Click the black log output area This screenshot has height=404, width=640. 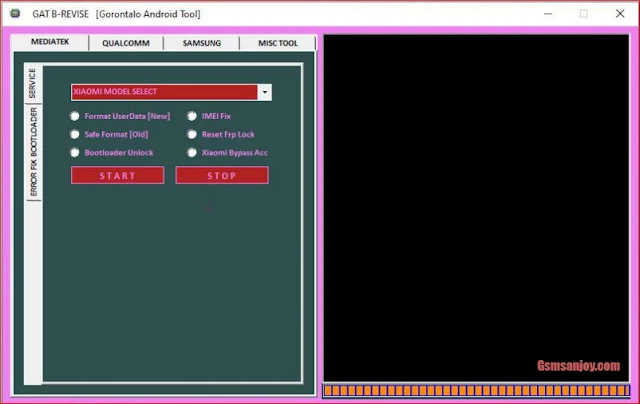(x=476, y=208)
